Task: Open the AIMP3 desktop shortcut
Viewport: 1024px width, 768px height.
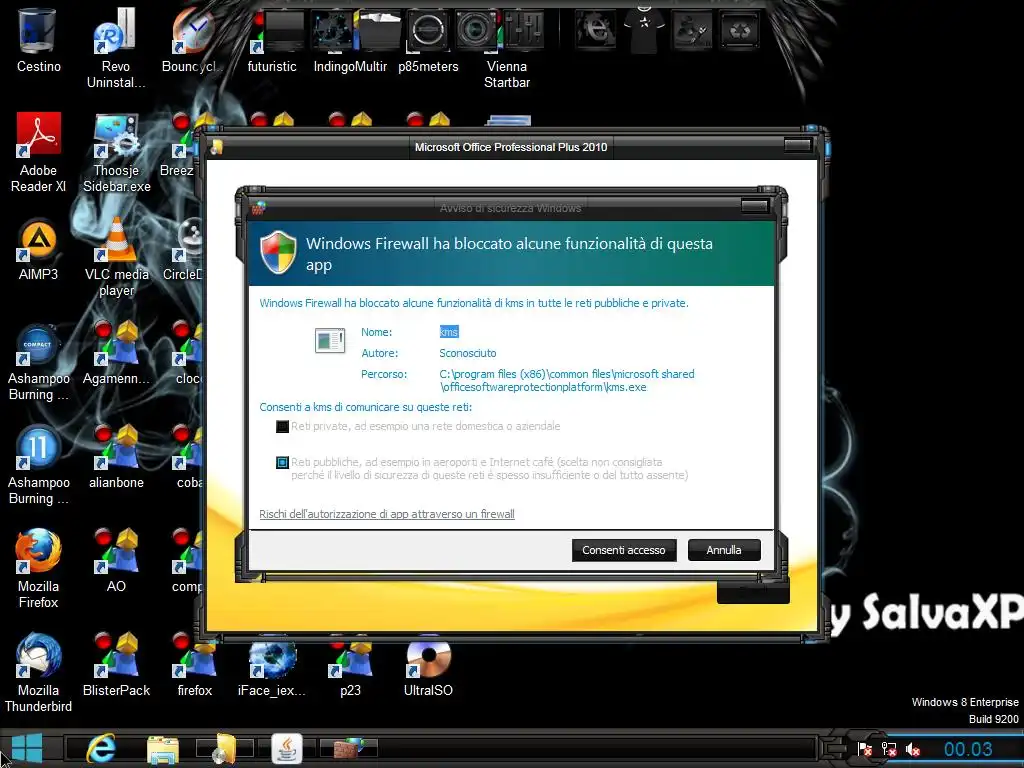Action: pos(38,249)
